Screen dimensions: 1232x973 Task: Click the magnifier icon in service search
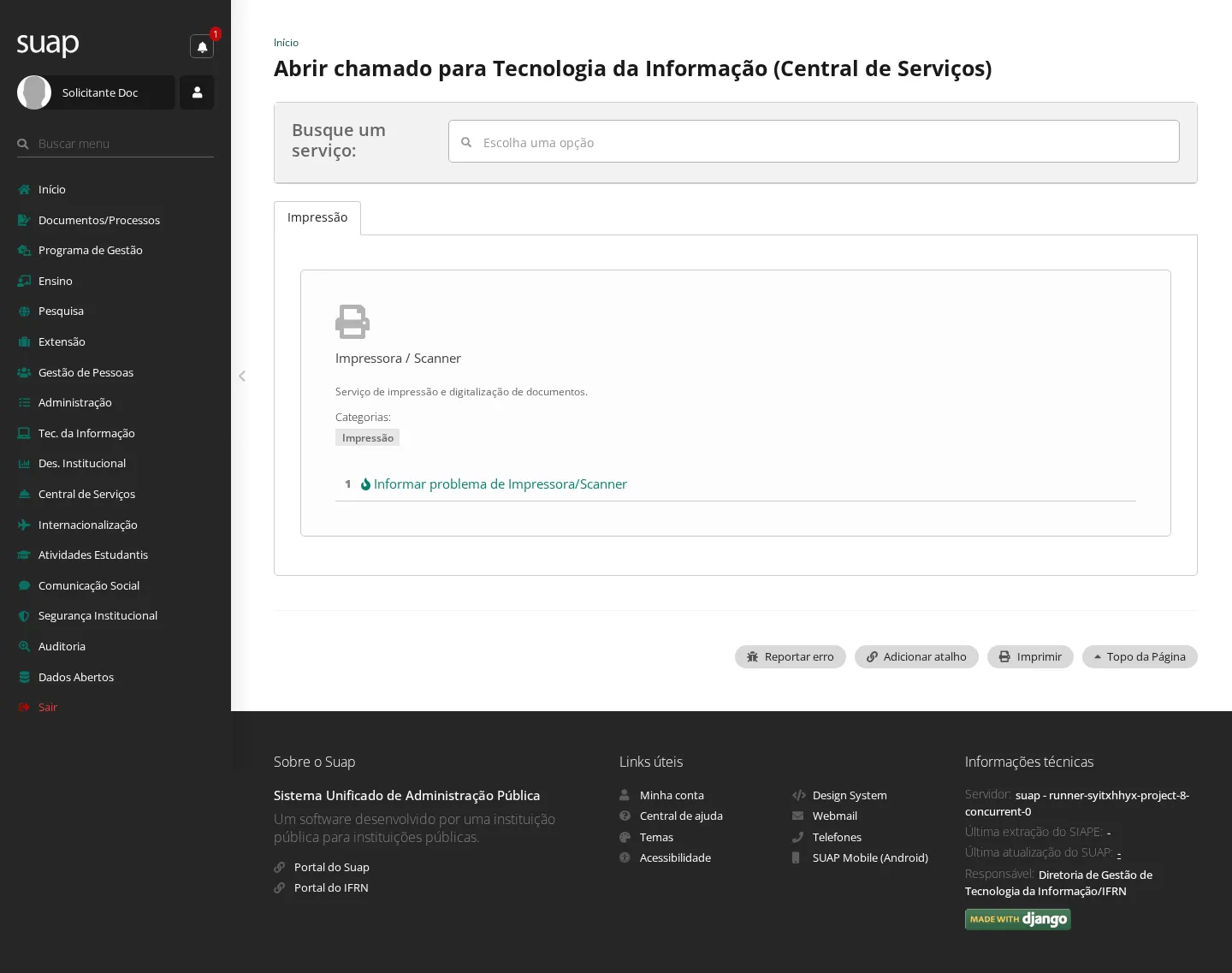coord(466,142)
